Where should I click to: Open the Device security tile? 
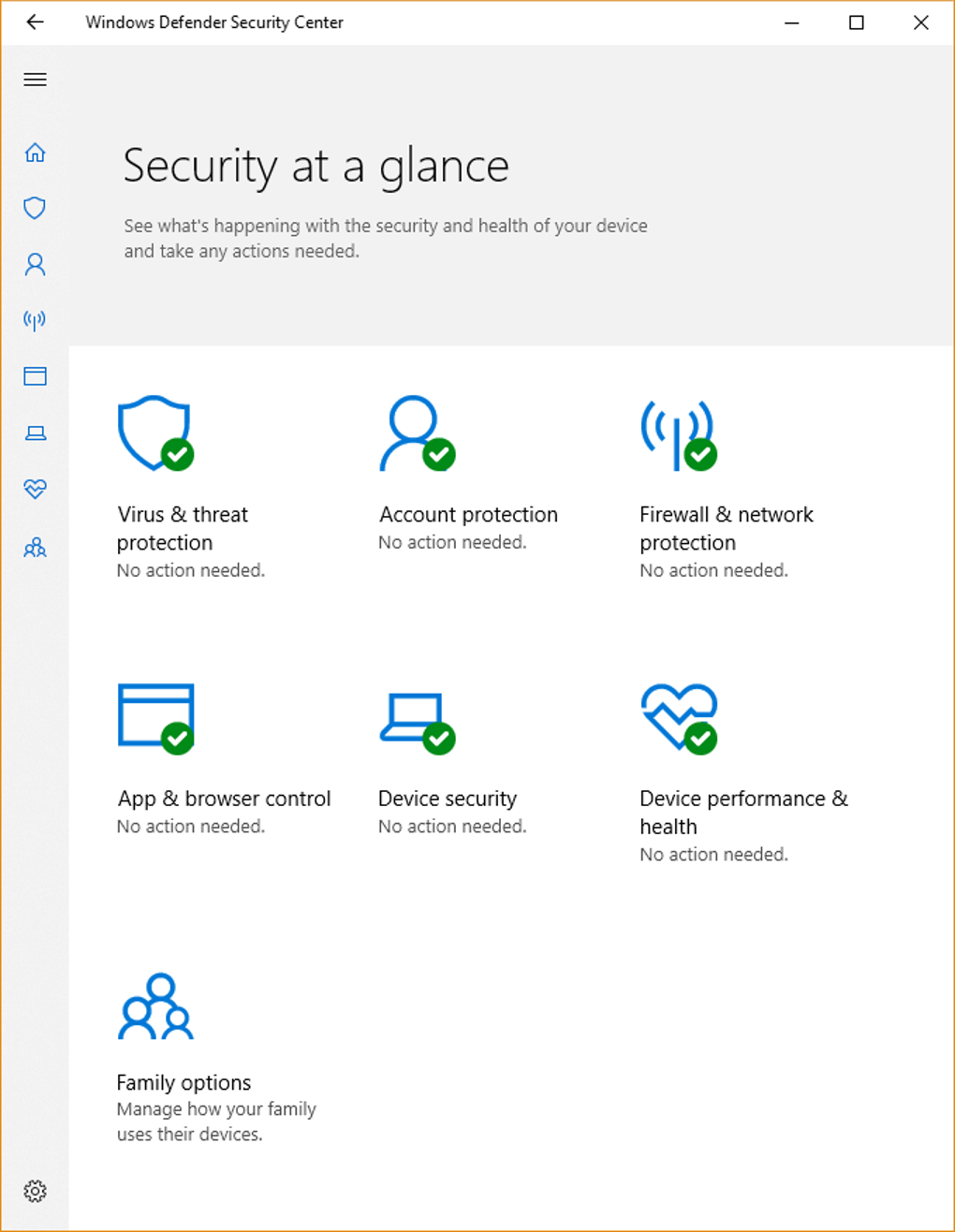(448, 798)
